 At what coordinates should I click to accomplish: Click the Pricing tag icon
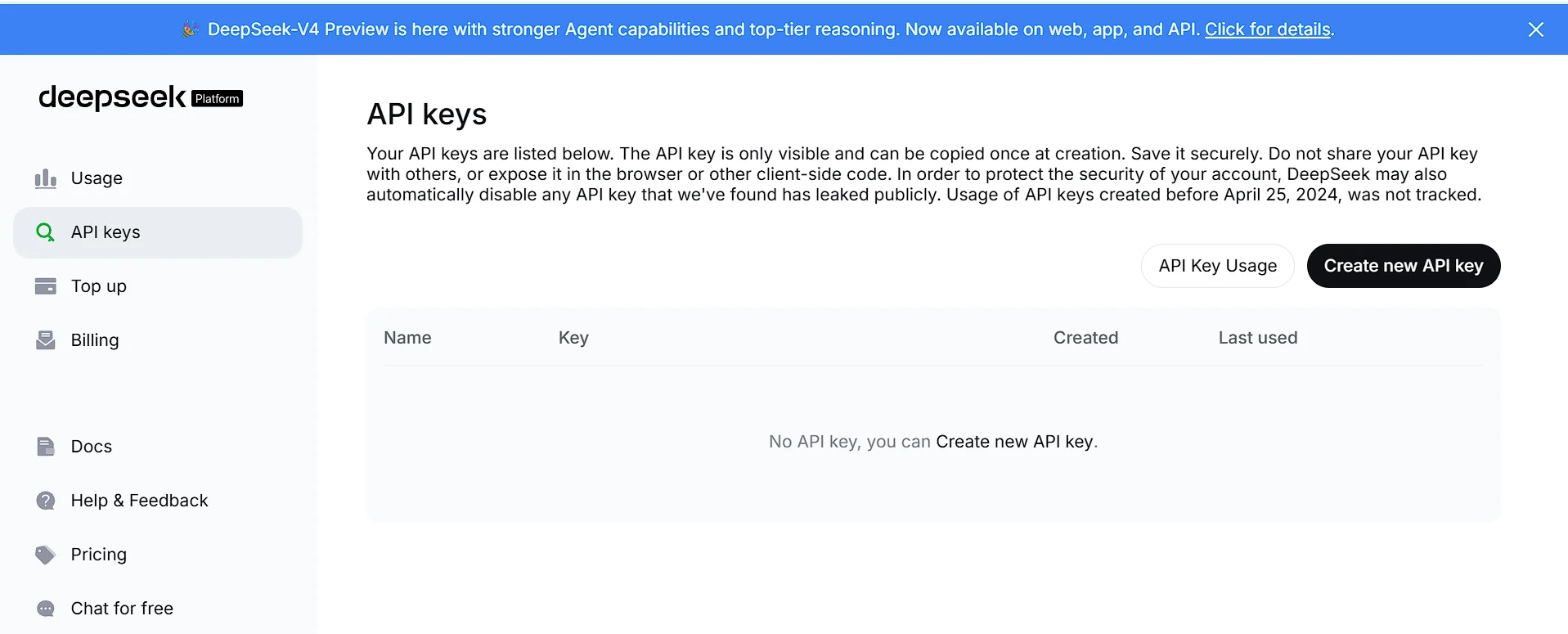(x=46, y=555)
